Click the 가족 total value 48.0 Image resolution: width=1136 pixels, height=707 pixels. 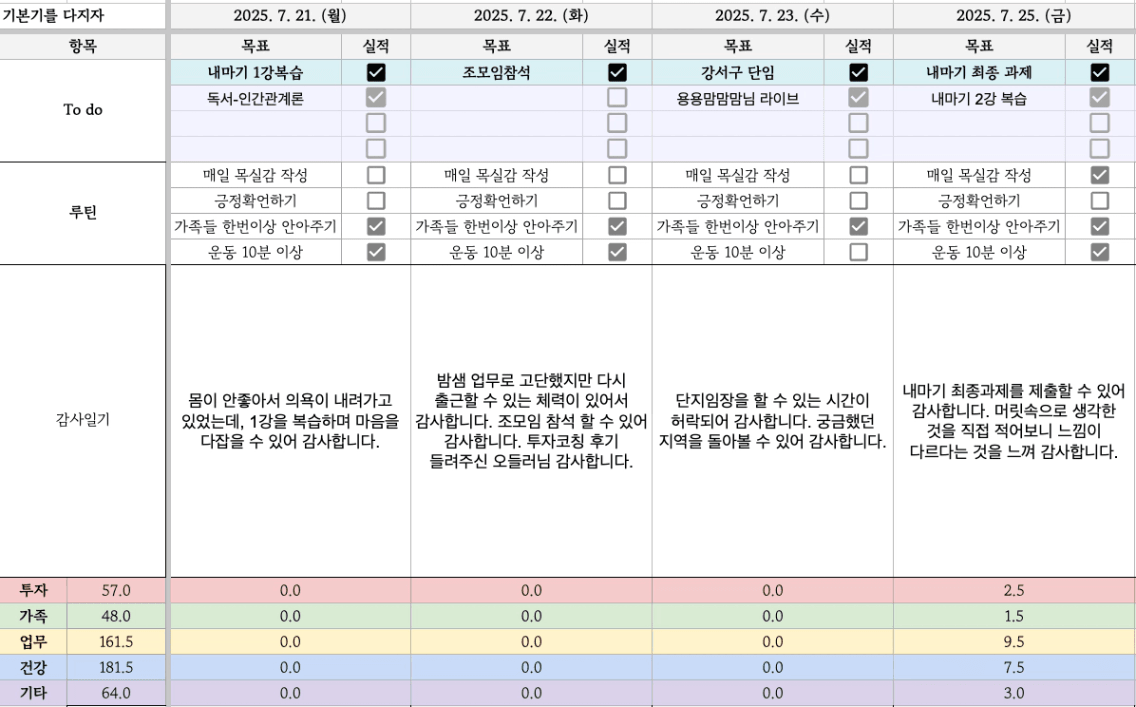tap(116, 616)
